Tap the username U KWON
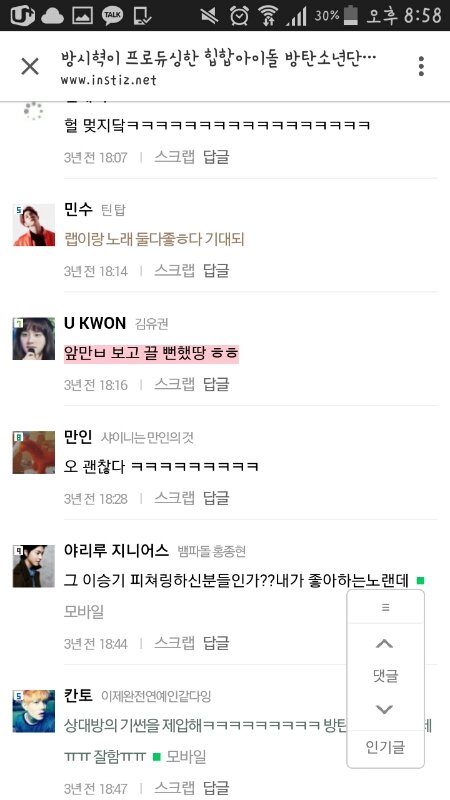 (95, 323)
